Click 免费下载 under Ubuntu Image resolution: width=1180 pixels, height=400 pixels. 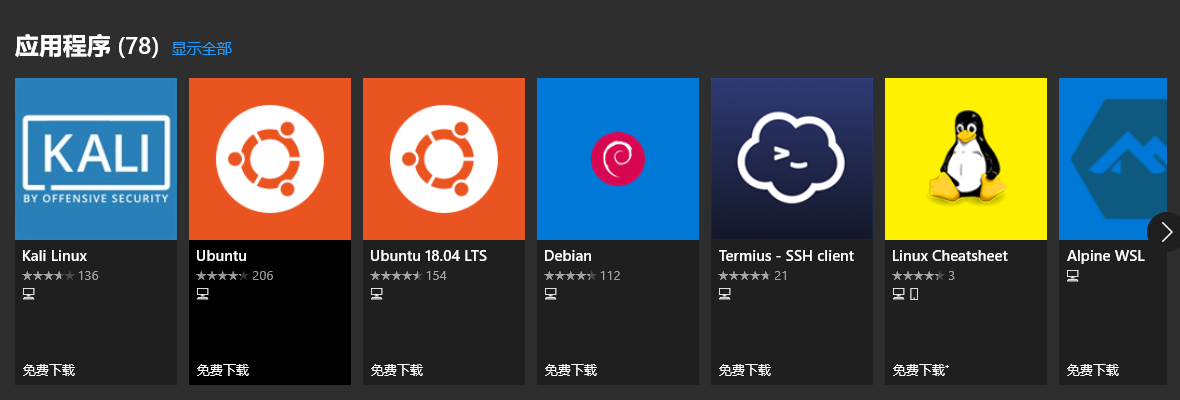tap(223, 370)
